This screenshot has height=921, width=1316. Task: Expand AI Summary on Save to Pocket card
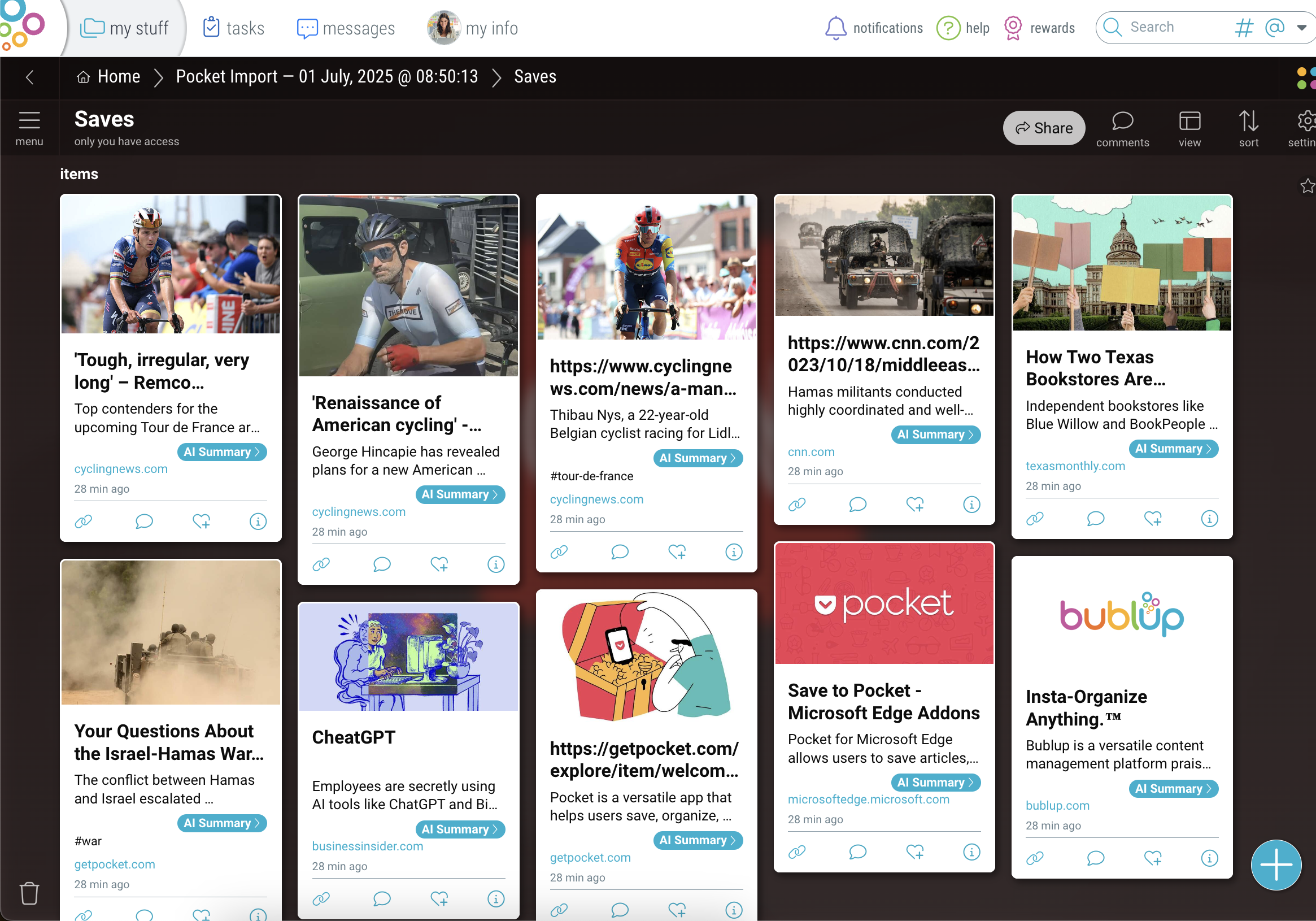tap(935, 782)
